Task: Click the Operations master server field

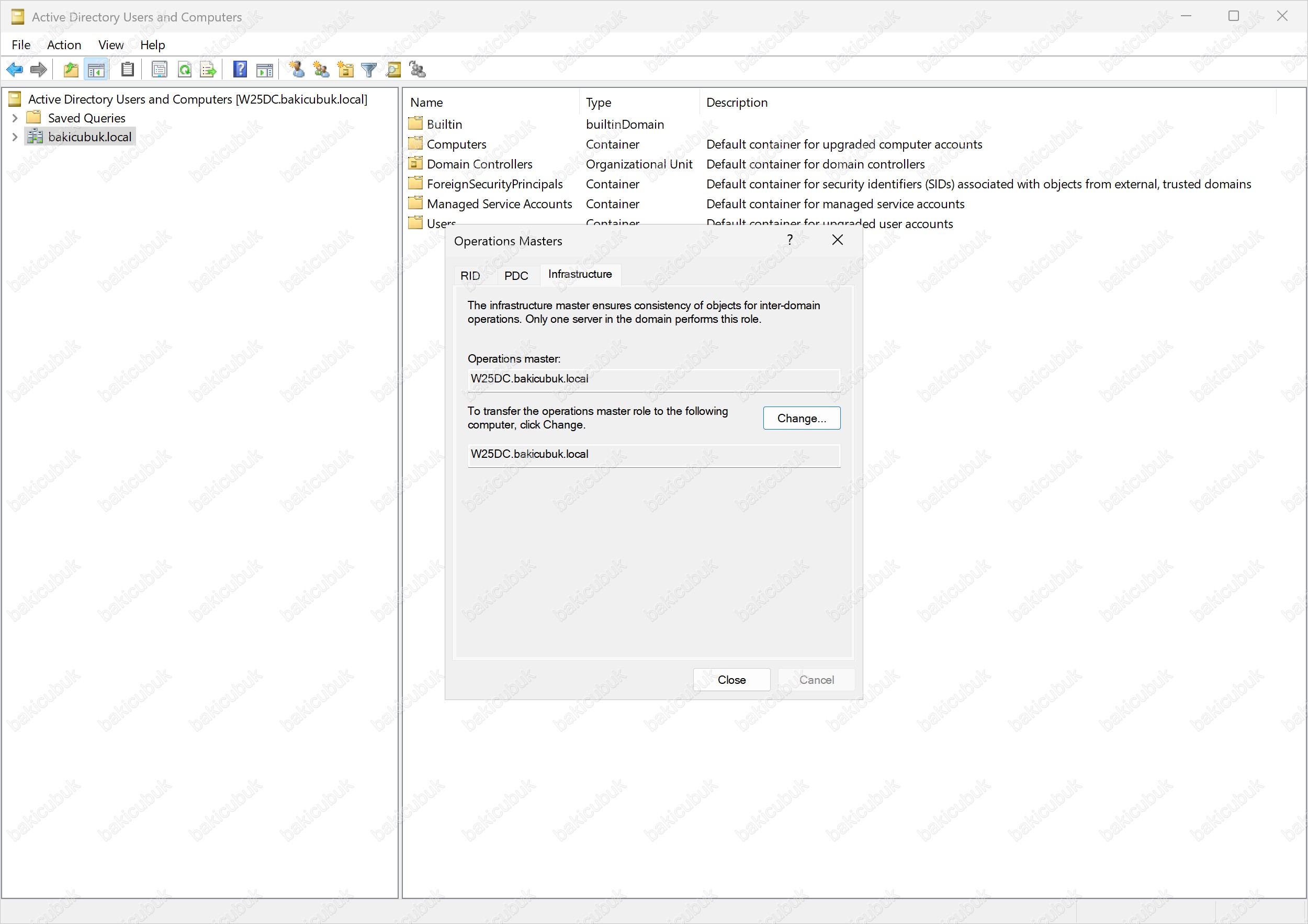Action: coord(653,379)
